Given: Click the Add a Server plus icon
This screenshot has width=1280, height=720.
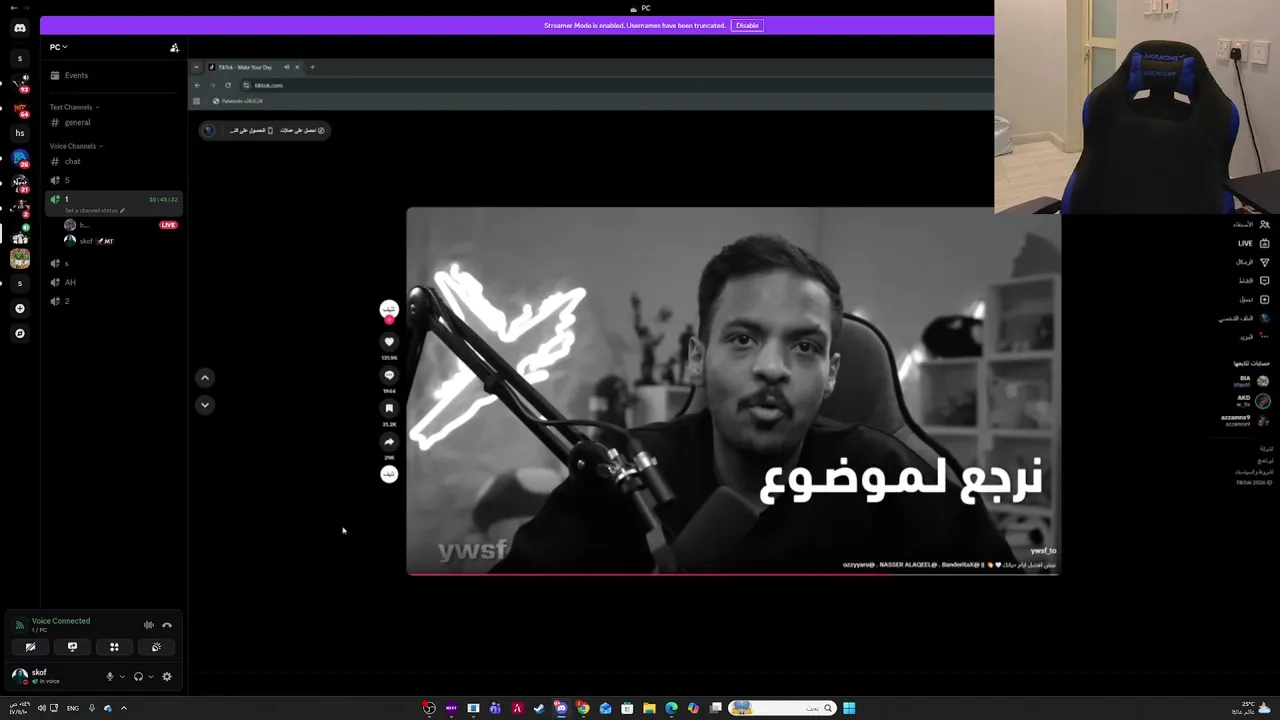Looking at the screenshot, I should [19, 308].
